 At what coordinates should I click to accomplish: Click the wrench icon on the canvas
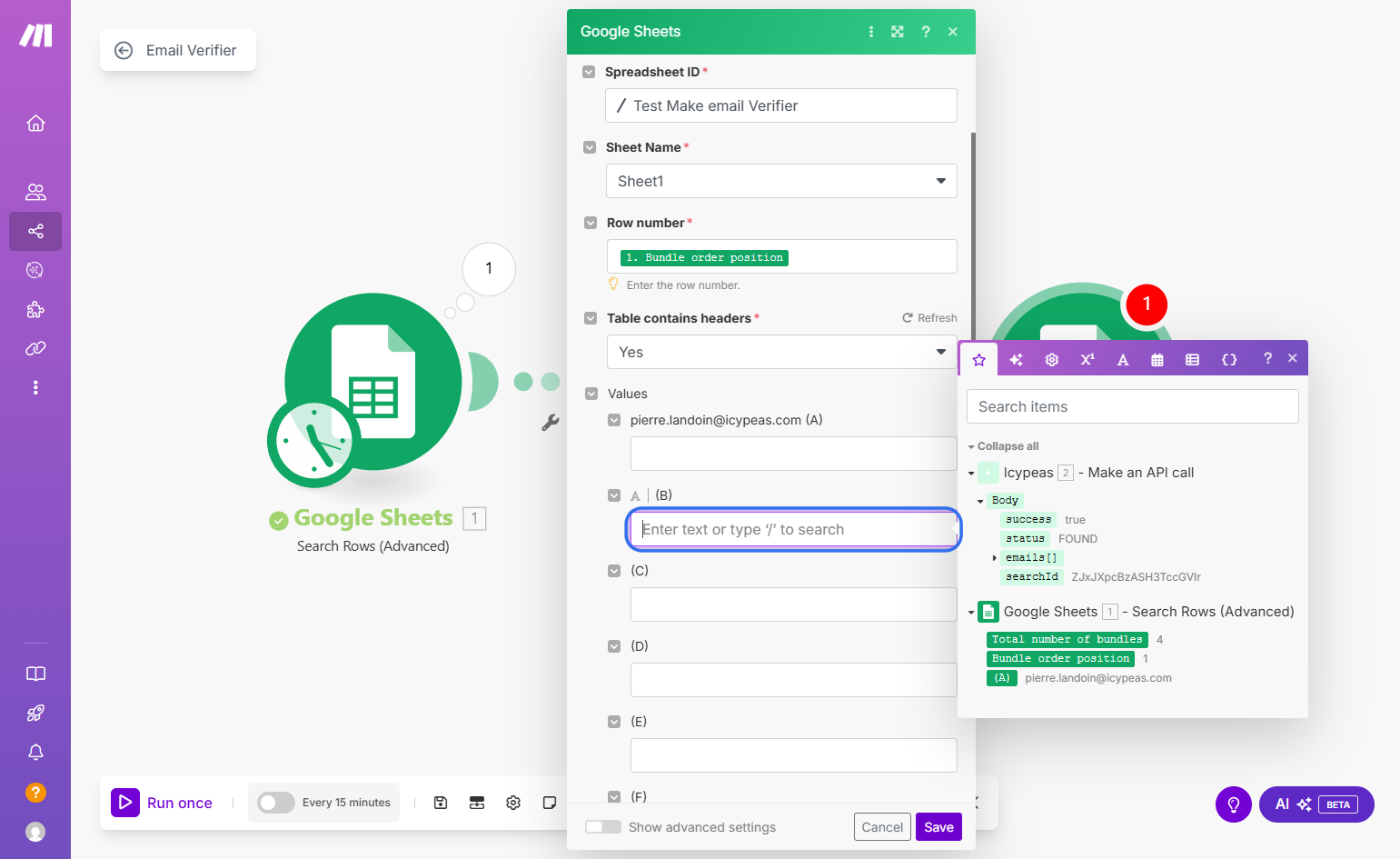[550, 423]
